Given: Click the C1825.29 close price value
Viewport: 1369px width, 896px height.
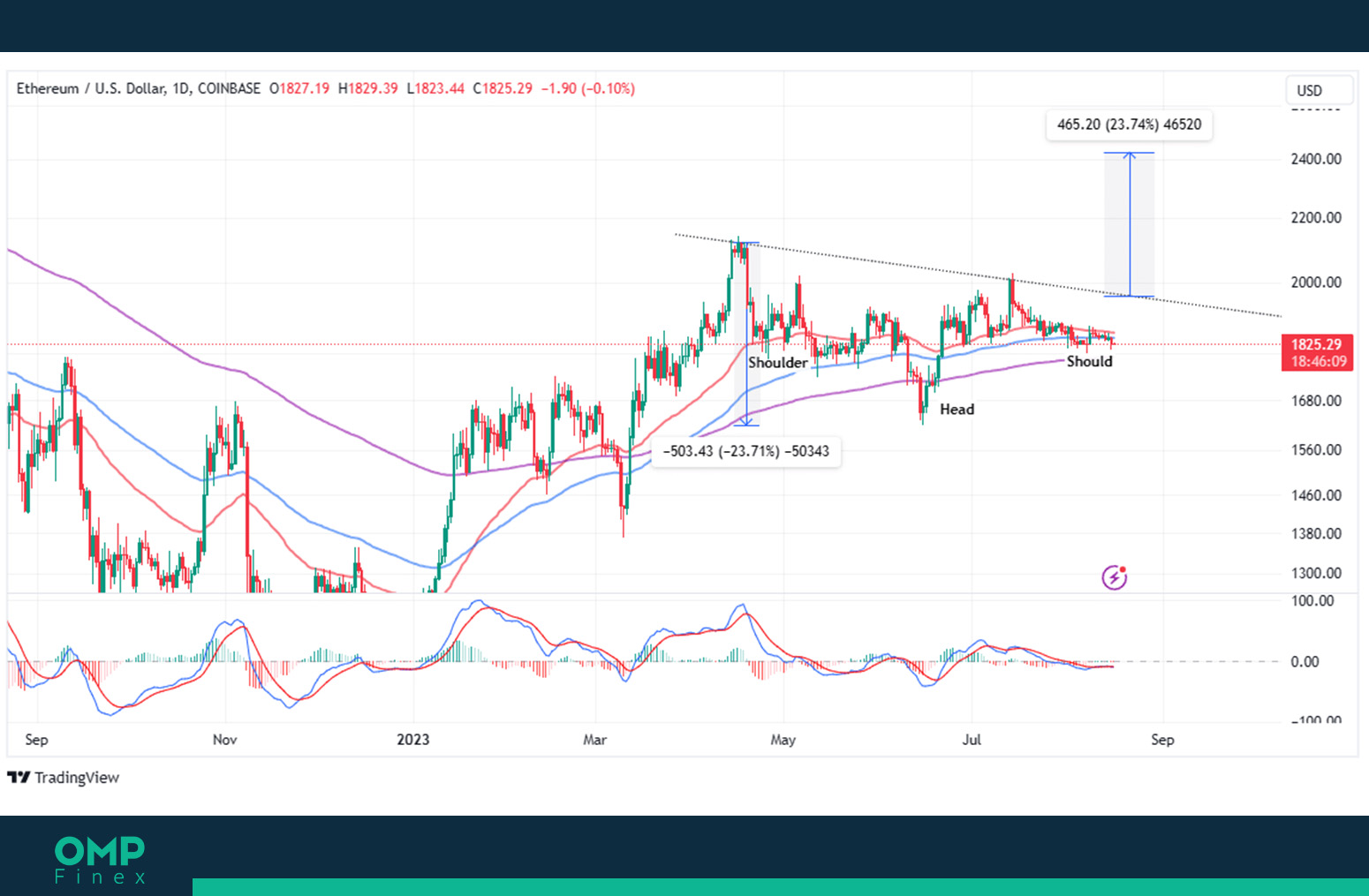Looking at the screenshot, I should click(x=503, y=88).
